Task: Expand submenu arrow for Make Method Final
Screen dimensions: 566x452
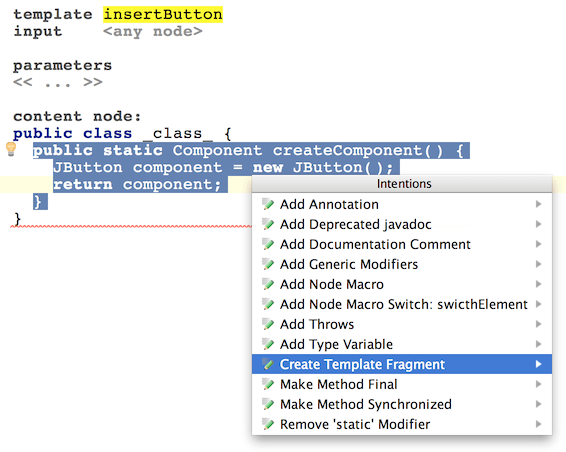Action: tap(539, 384)
